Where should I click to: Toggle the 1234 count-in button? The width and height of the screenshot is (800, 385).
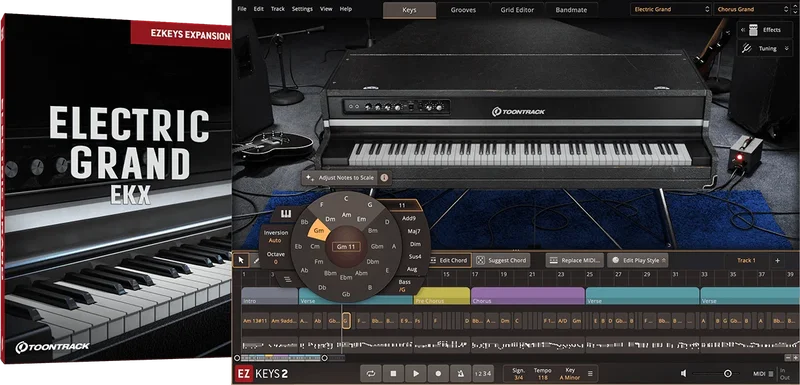pyautogui.click(x=483, y=374)
